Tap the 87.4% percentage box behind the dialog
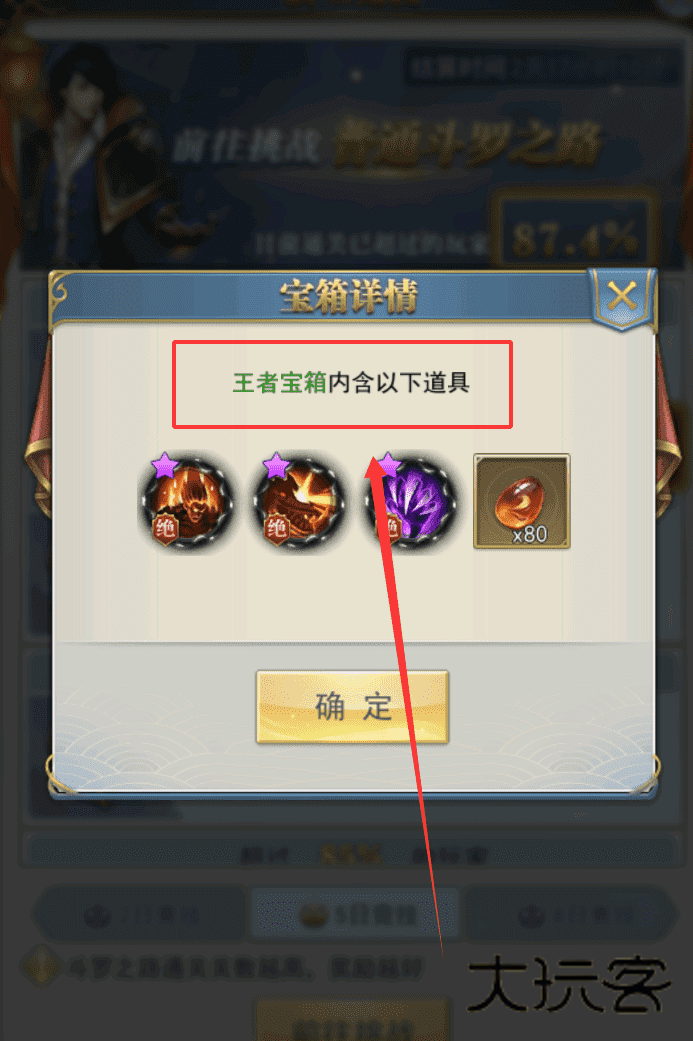This screenshot has height=1041, width=693. tap(575, 234)
